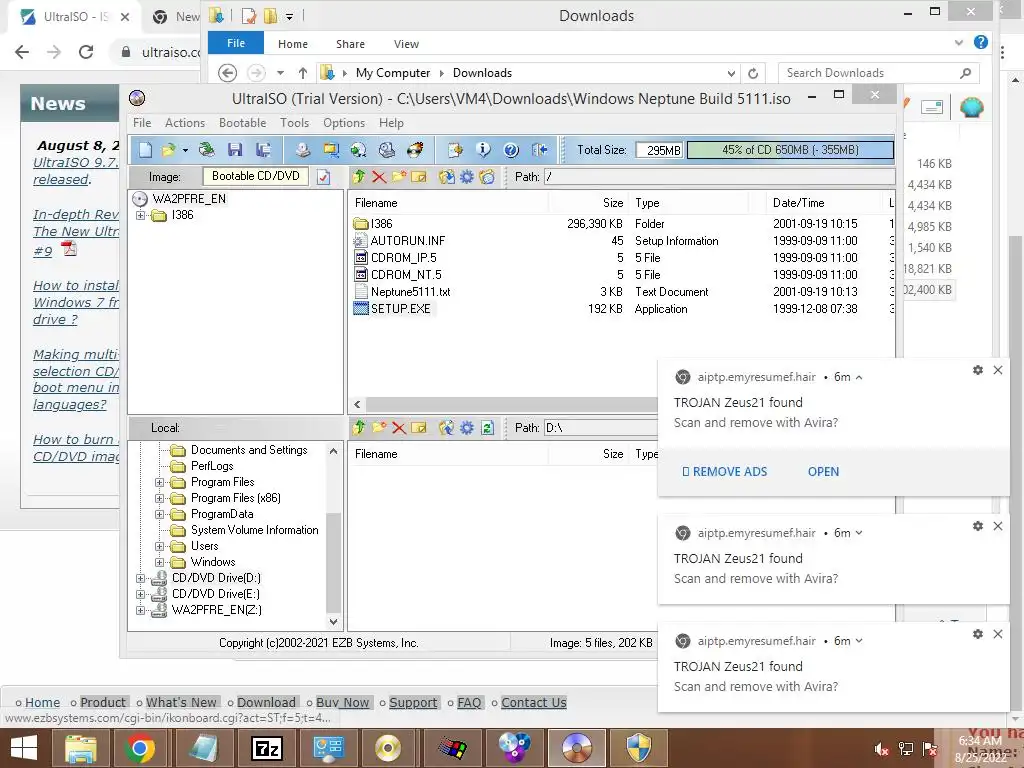Click the Save As toolbar icon
Screen dimensions: 1024x768
point(263,150)
